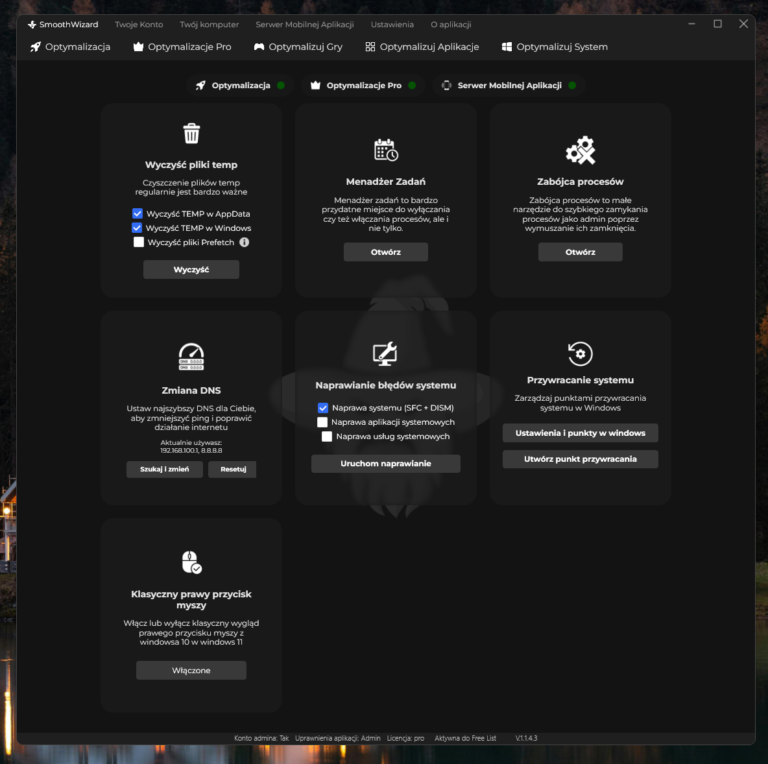Click the Szukaj i zmień DNS button
The width and height of the screenshot is (768, 764).
click(165, 470)
